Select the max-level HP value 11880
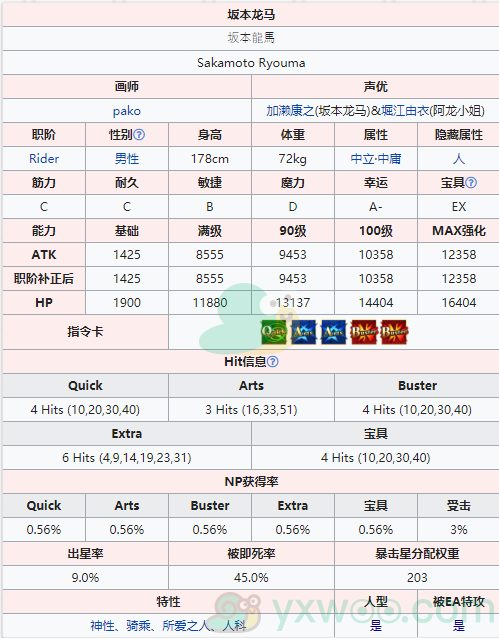This screenshot has height=638, width=499. click(x=210, y=303)
